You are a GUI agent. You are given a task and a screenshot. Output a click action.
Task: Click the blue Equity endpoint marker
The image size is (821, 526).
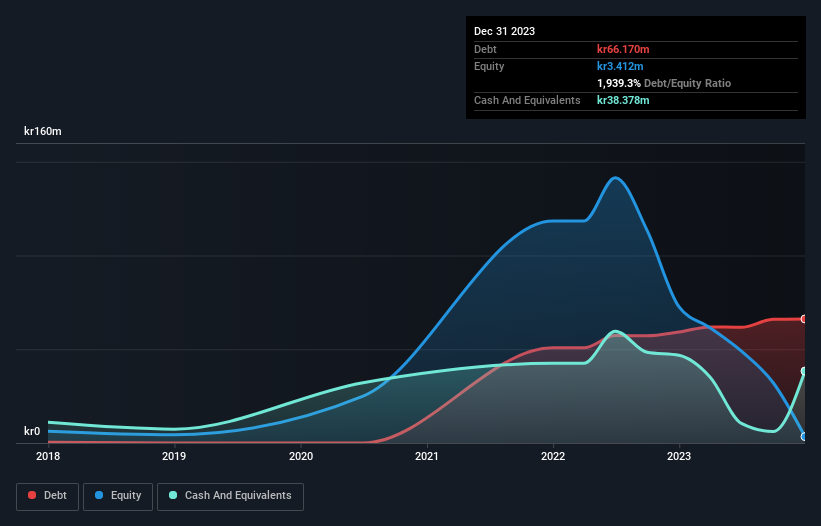click(x=804, y=437)
